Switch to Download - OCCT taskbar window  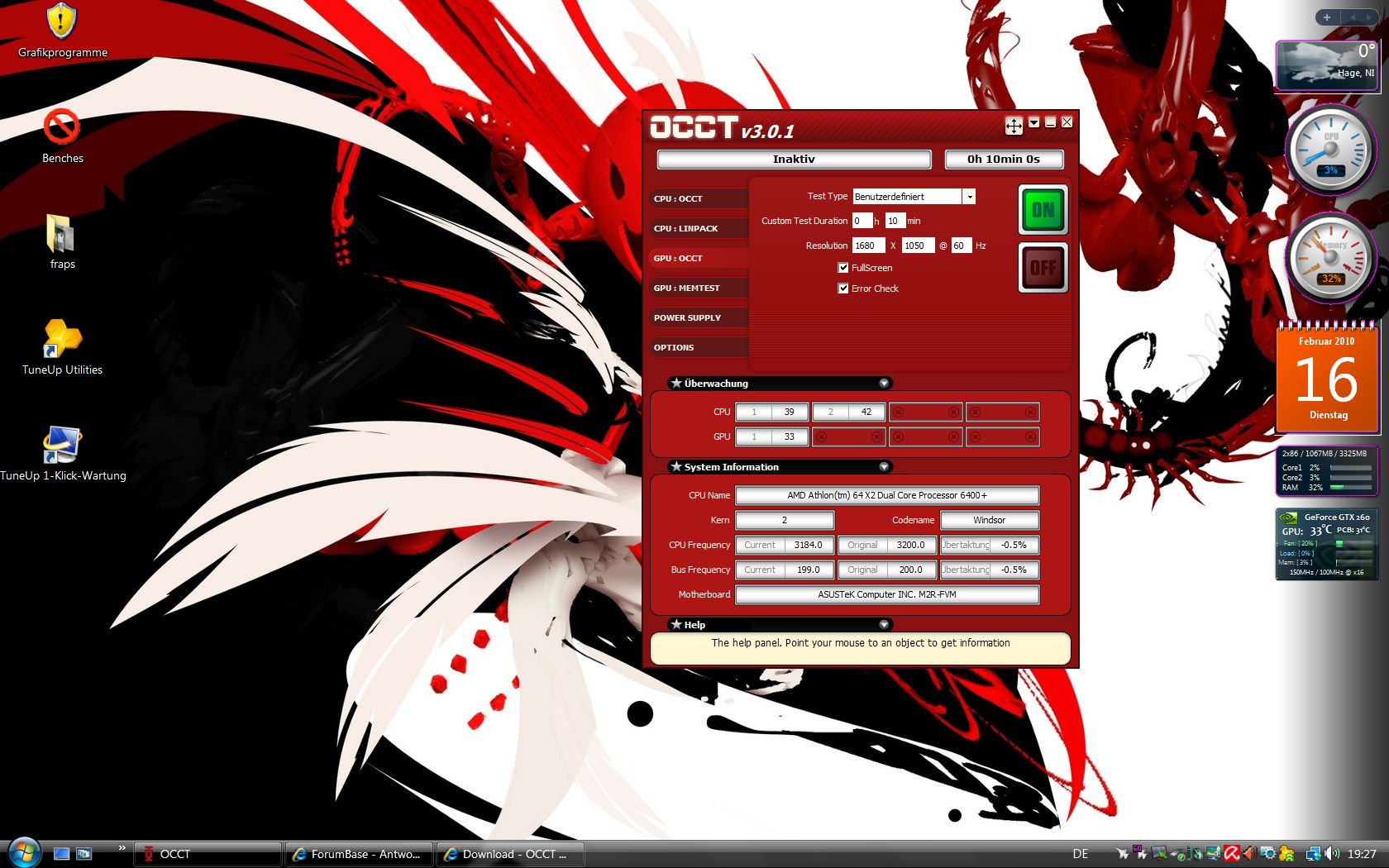[x=510, y=854]
